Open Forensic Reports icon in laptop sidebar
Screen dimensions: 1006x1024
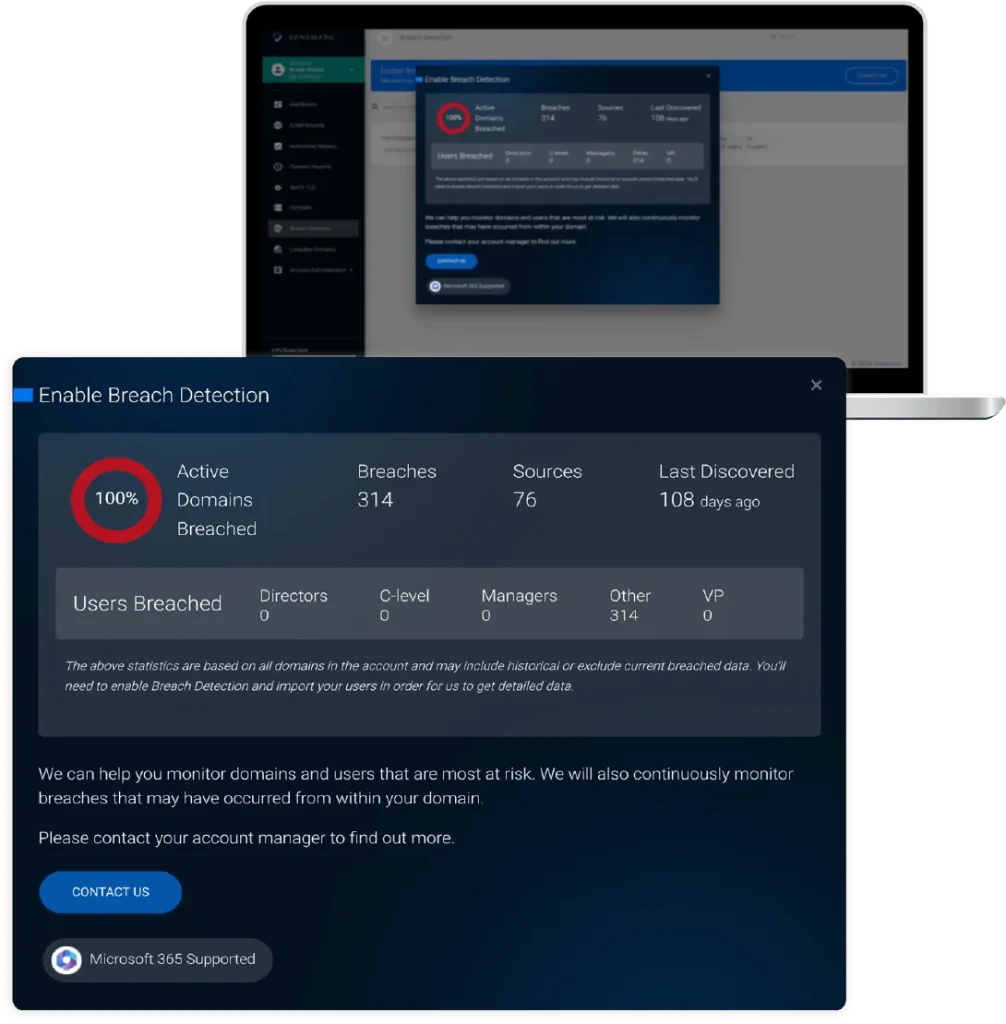coord(278,166)
